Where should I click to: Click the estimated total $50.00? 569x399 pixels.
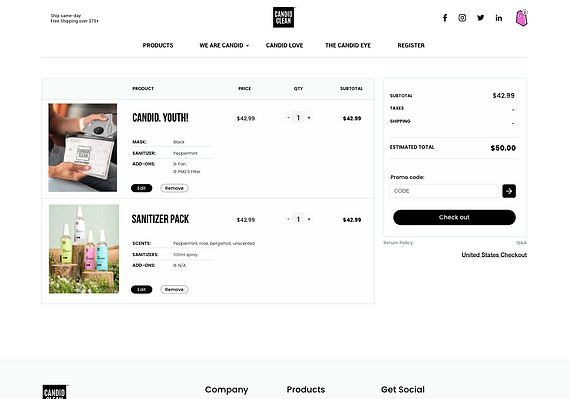[x=503, y=148]
